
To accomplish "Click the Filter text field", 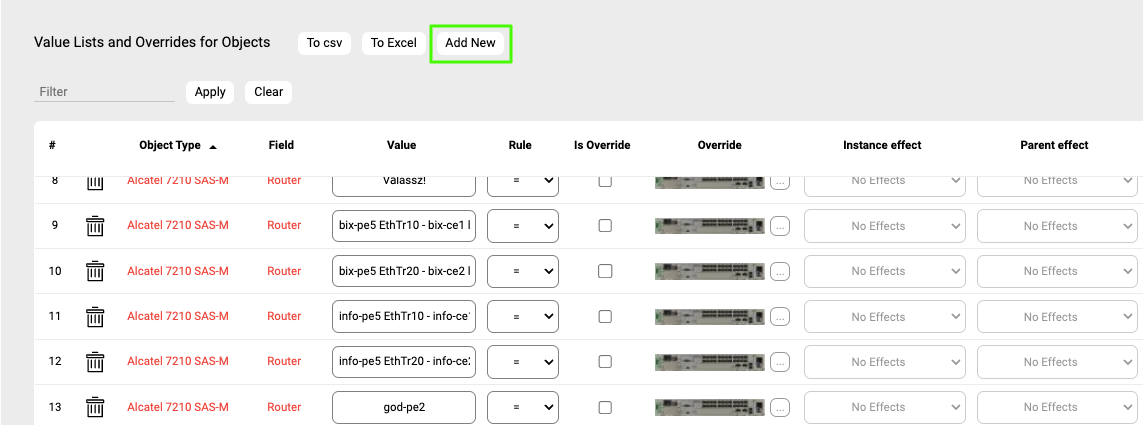I will point(104,92).
